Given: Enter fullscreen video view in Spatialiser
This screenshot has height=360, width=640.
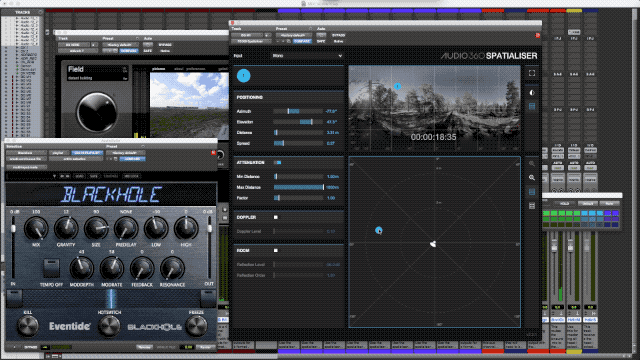Looking at the screenshot, I should [532, 73].
